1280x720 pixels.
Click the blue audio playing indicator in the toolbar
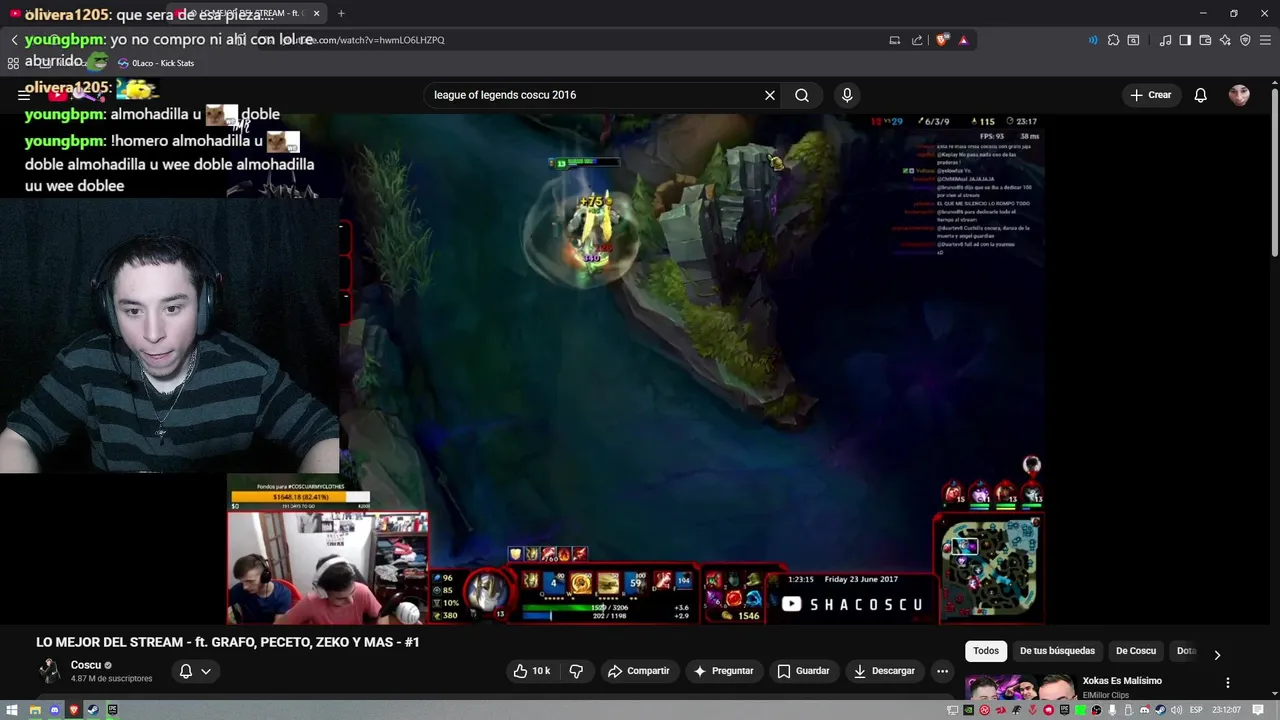point(1092,40)
